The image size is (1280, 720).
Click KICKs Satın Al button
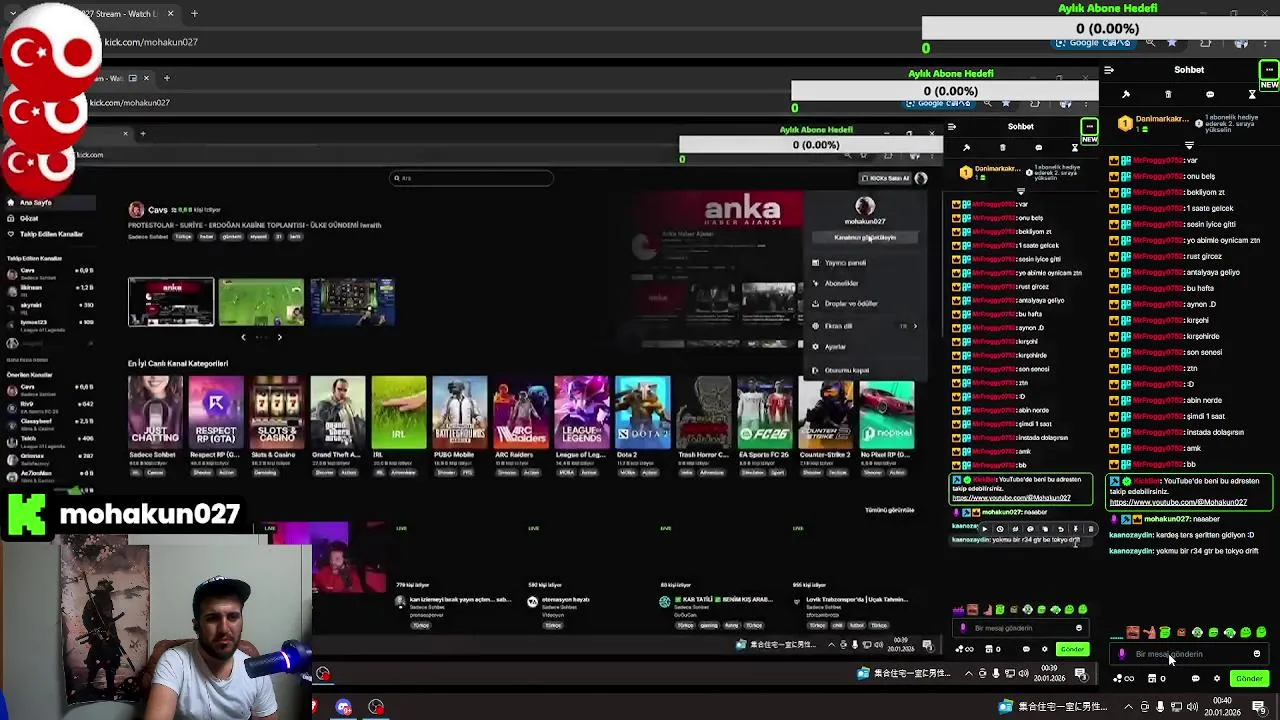[888, 178]
